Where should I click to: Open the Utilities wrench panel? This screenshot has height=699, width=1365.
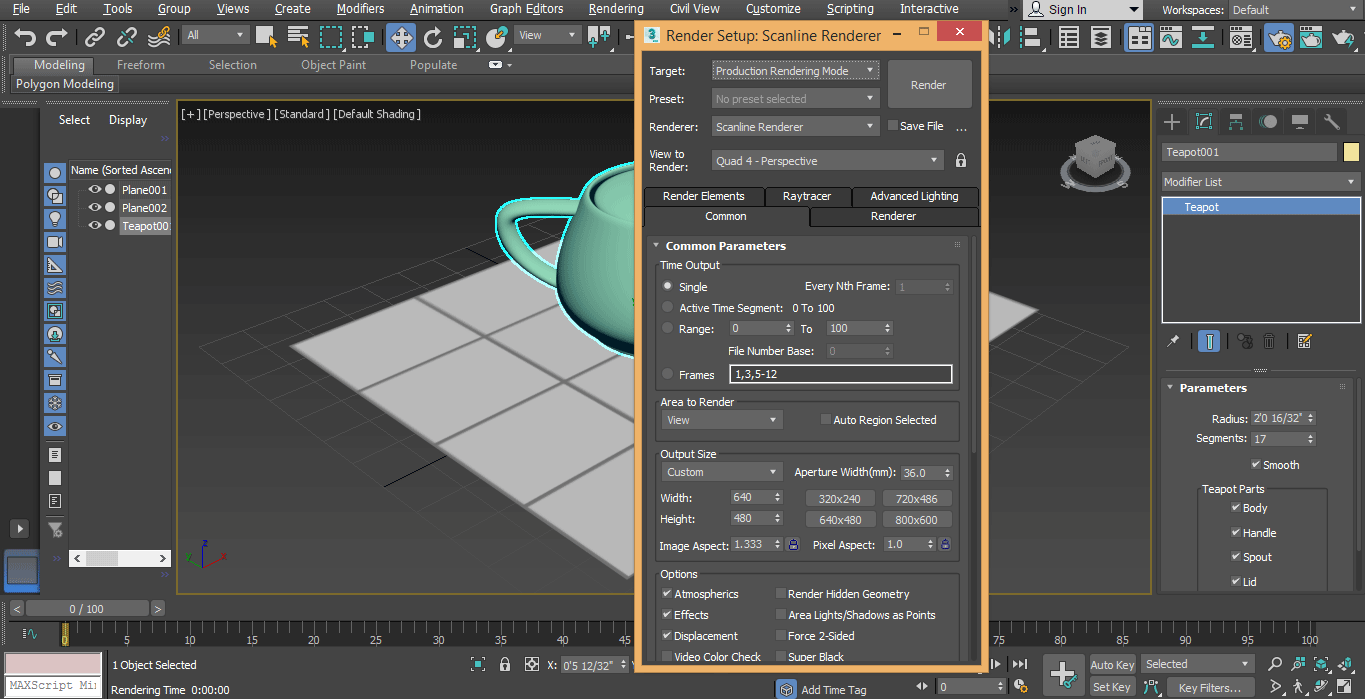pyautogui.click(x=1332, y=122)
